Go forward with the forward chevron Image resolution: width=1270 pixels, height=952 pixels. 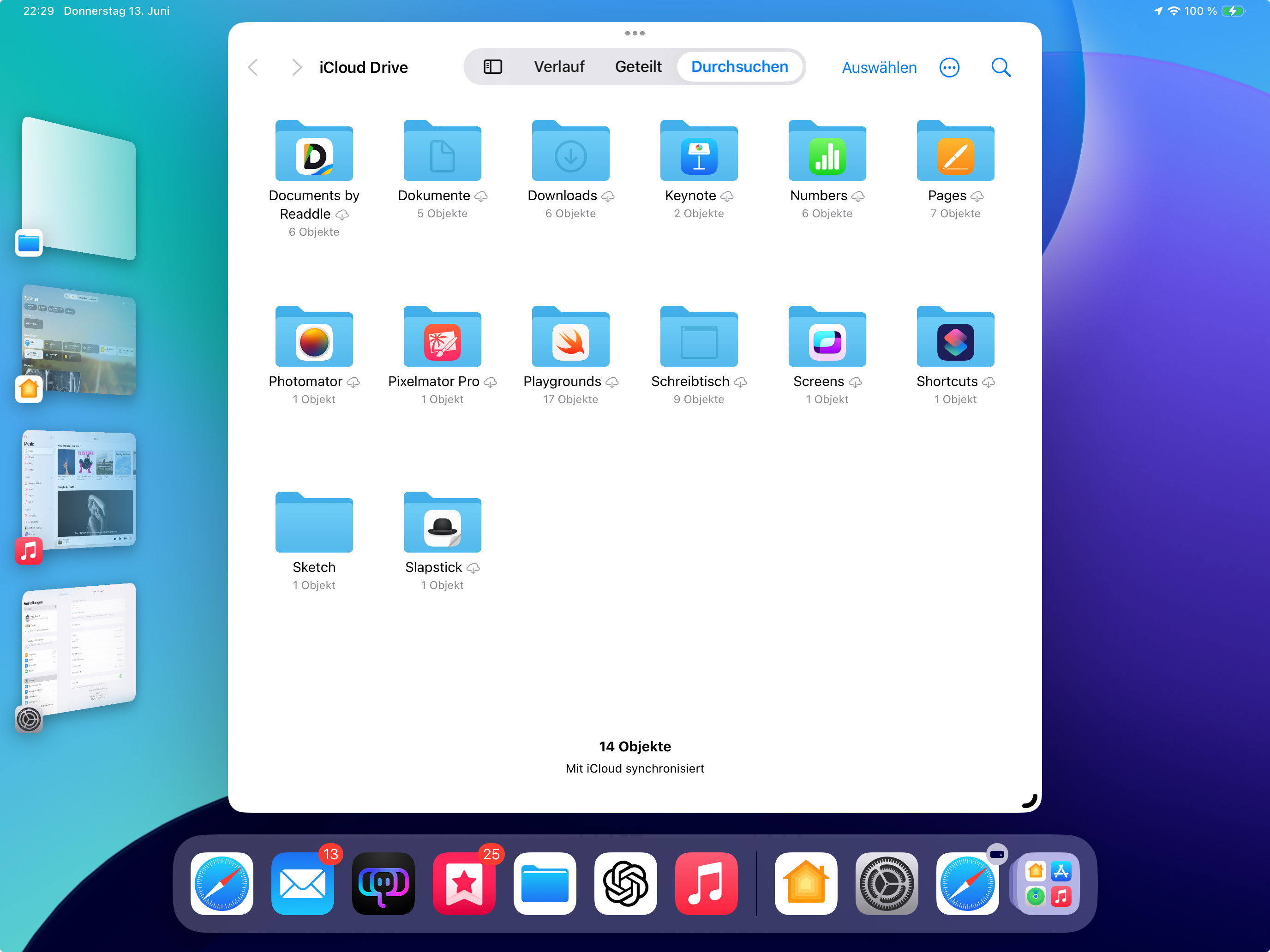point(296,67)
